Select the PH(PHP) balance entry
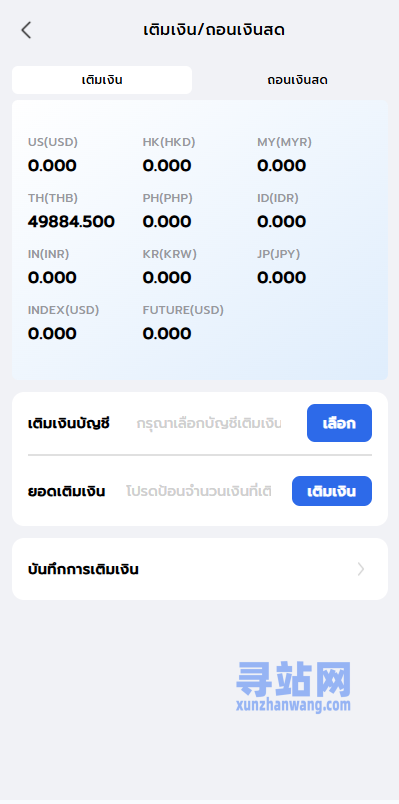 [x=168, y=211]
